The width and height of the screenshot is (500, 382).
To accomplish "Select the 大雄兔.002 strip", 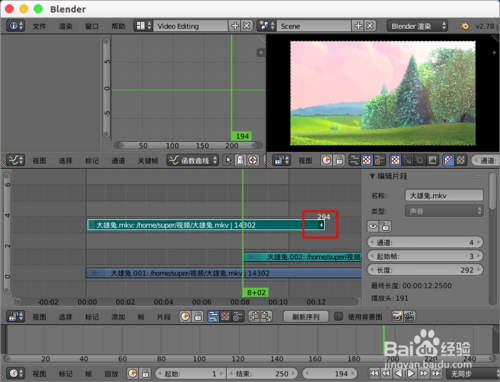I will tap(302, 257).
